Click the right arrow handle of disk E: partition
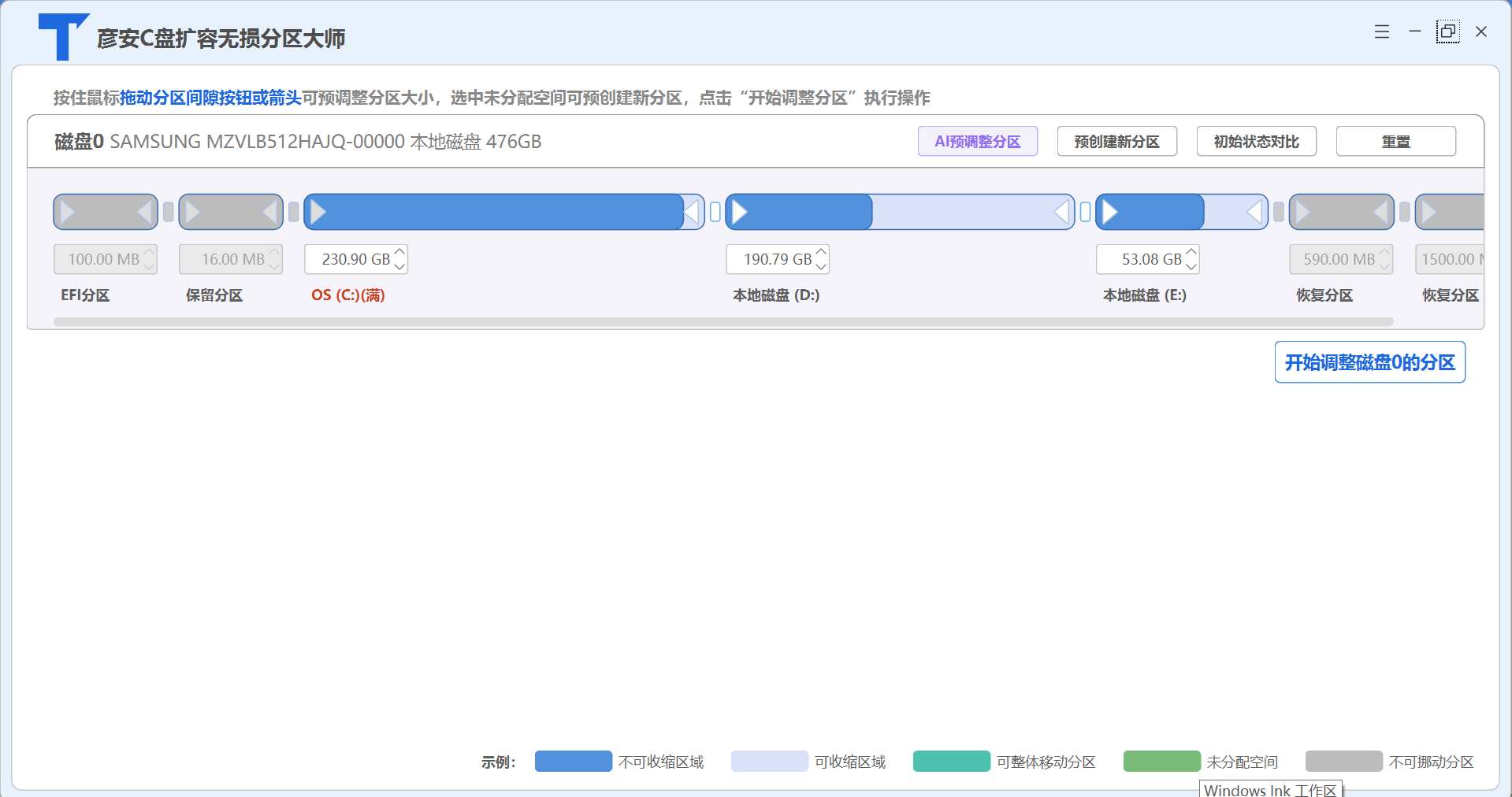This screenshot has height=797, width=1512. pos(1255,212)
